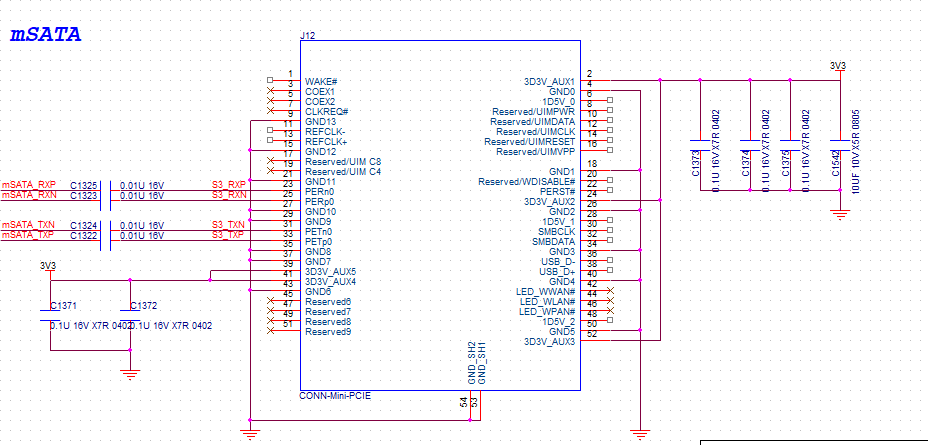Select the CONN-Mini-PCIE part label
Screen dimensions: 928x445
coord(336,396)
